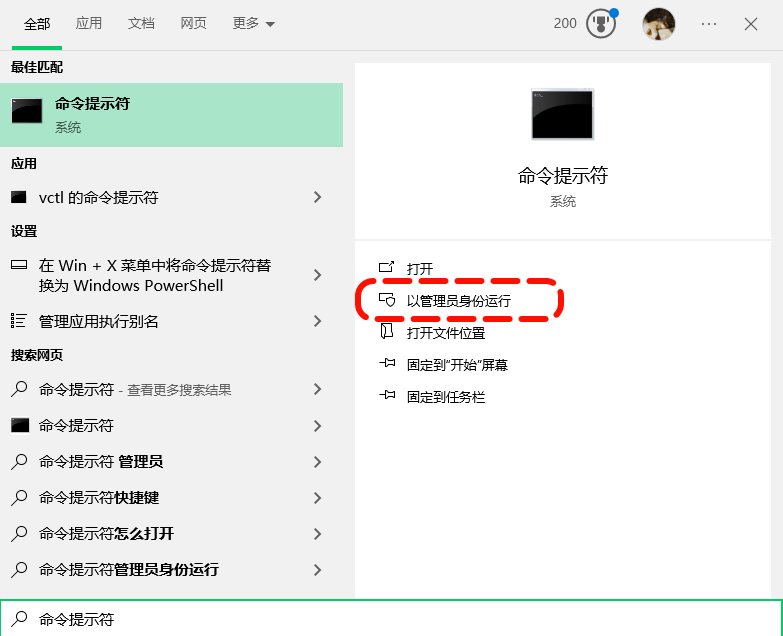Open the Win + X 菜单 PowerShell setting
This screenshot has width=783, height=636.
coord(171,275)
